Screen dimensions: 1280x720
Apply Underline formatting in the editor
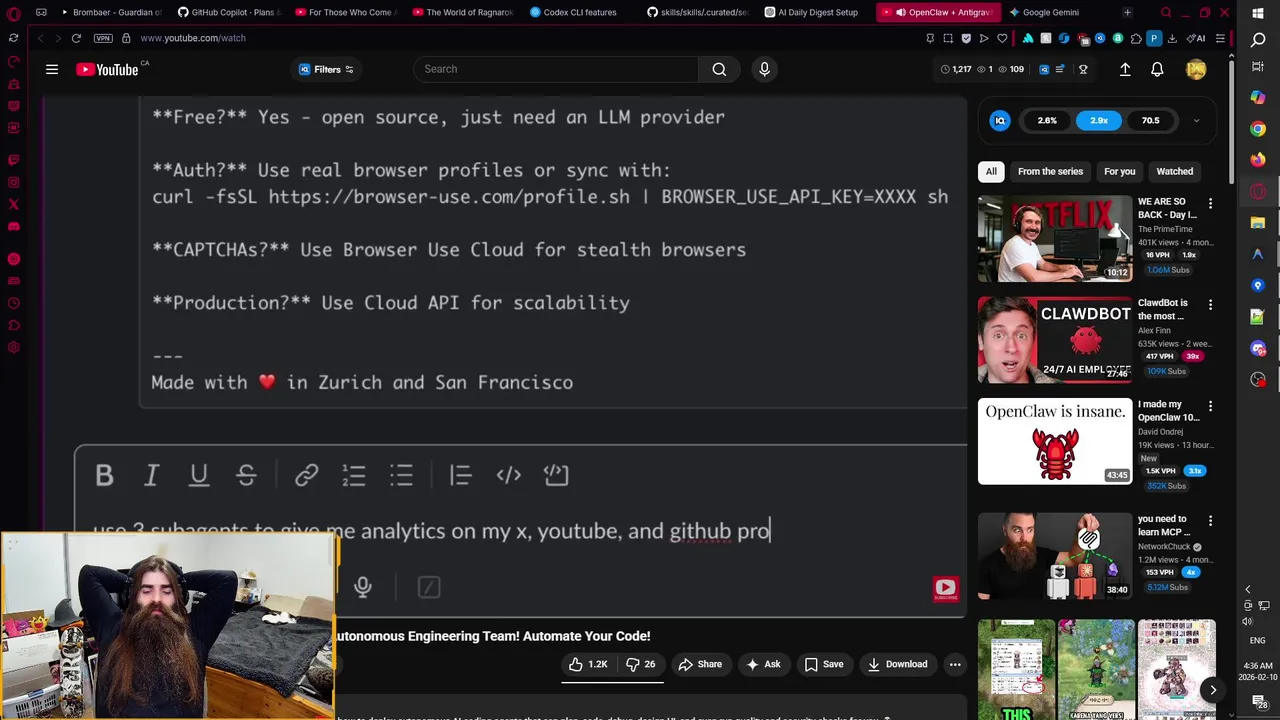click(x=199, y=475)
